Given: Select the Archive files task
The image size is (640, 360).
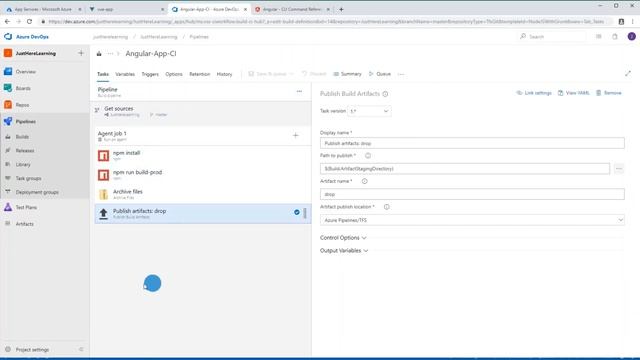Looking at the screenshot, I should click(x=203, y=194).
